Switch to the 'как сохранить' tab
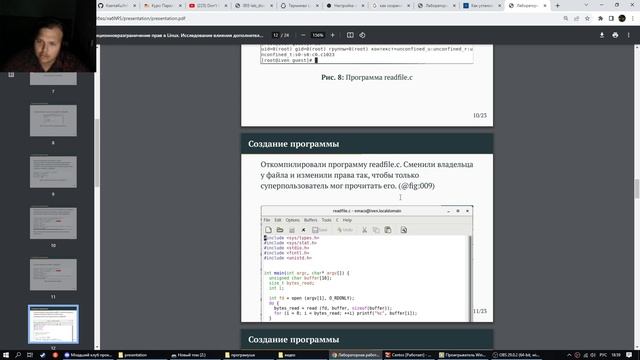The height and width of the screenshot is (360, 640). click(x=391, y=6)
